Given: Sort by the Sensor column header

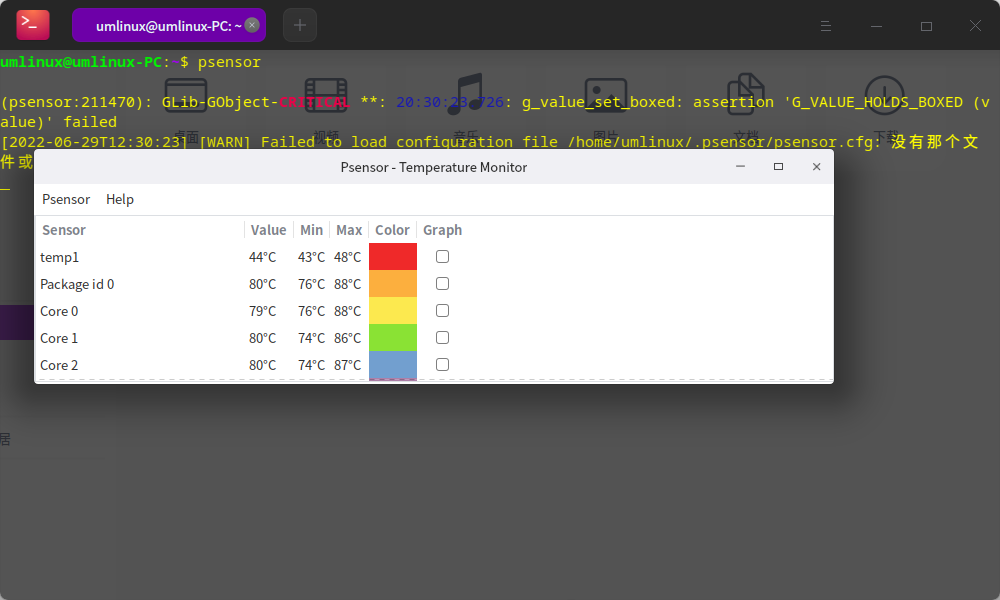Looking at the screenshot, I should point(140,230).
